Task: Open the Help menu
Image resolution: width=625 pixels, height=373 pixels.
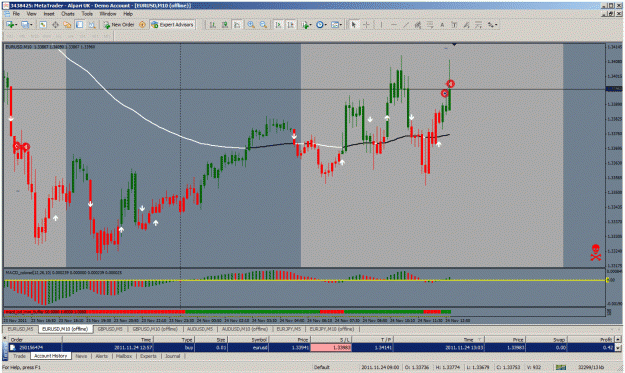Action: (x=128, y=14)
